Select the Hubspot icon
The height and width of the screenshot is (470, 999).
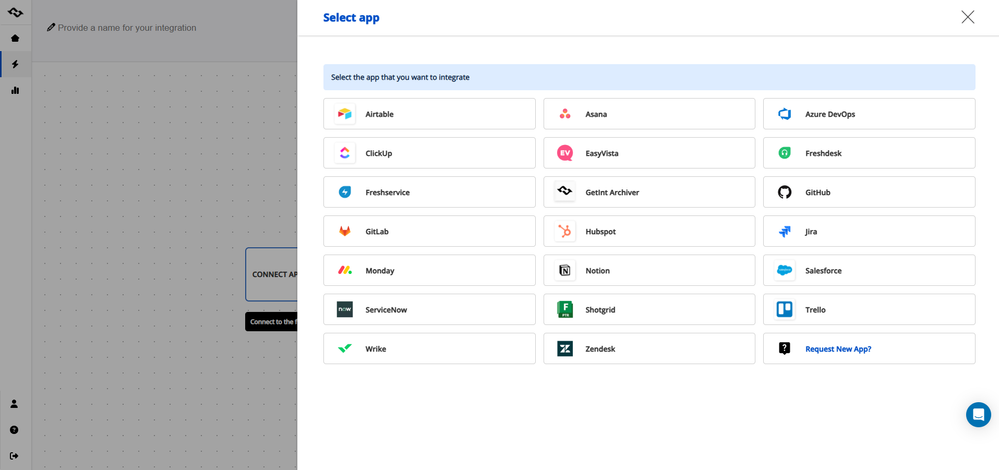point(564,232)
